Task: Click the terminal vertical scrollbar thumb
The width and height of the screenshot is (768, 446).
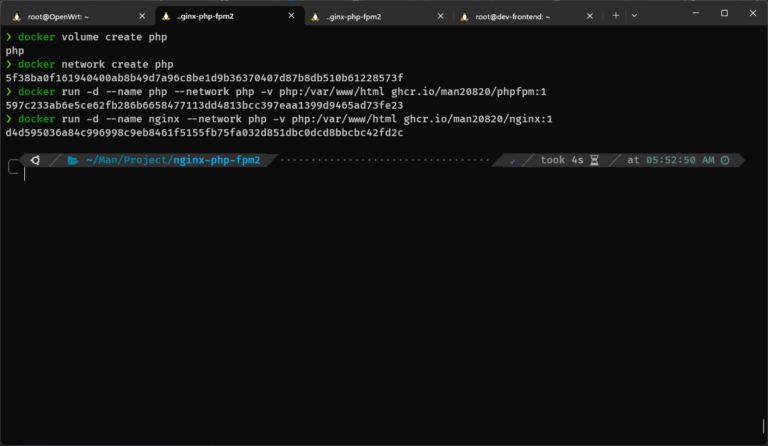Action: tap(764, 426)
